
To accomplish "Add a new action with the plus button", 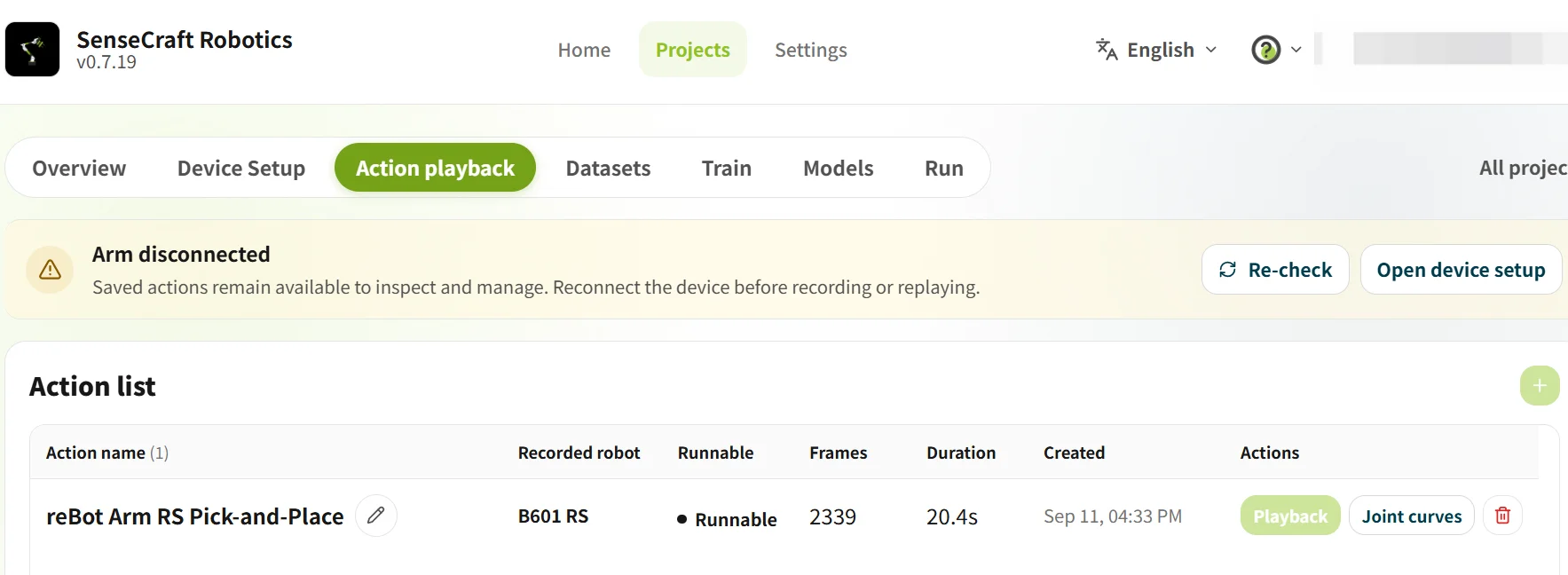I will 1540,386.
